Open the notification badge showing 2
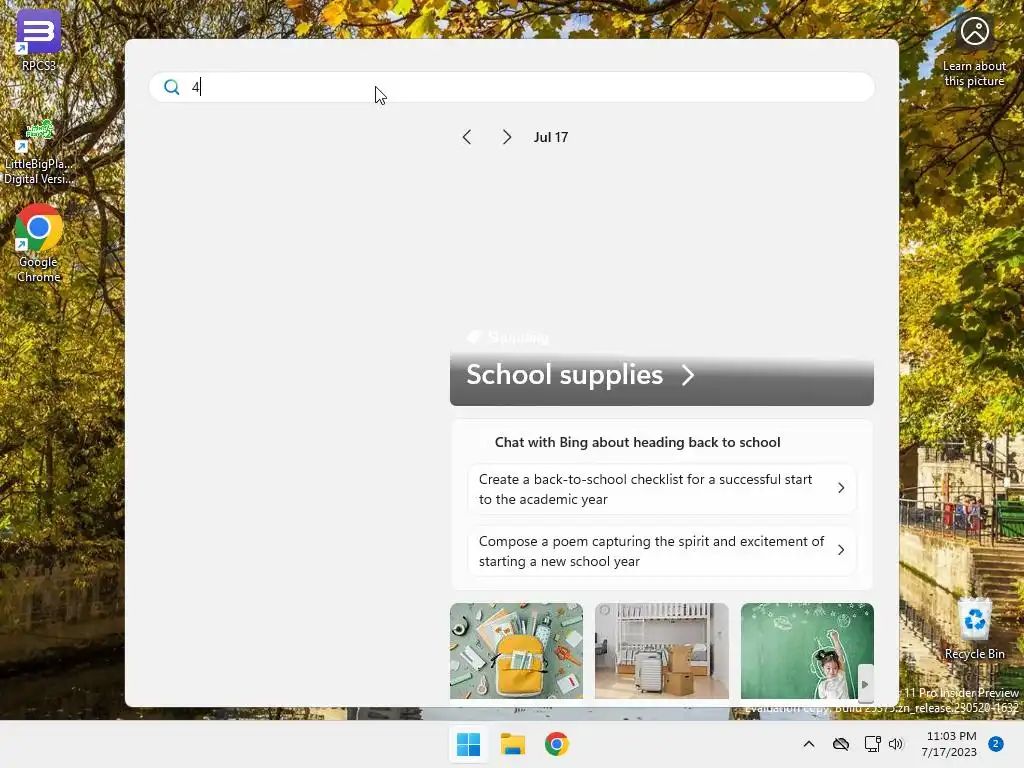 coord(996,744)
